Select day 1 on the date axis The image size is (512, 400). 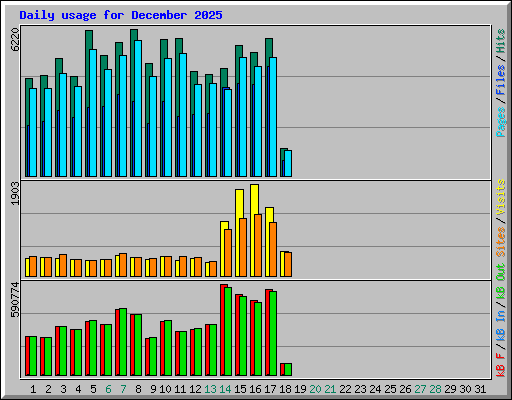coord(33,389)
